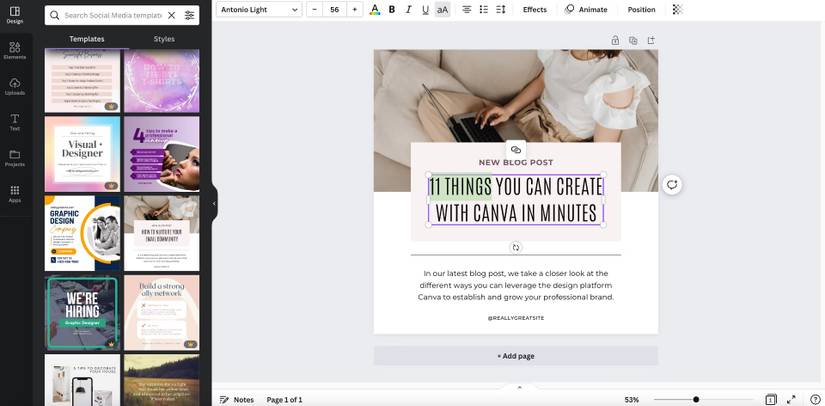Viewport: 825px width, 406px height.
Task: Open the Antonio Light font dropdown
Action: (259, 9)
